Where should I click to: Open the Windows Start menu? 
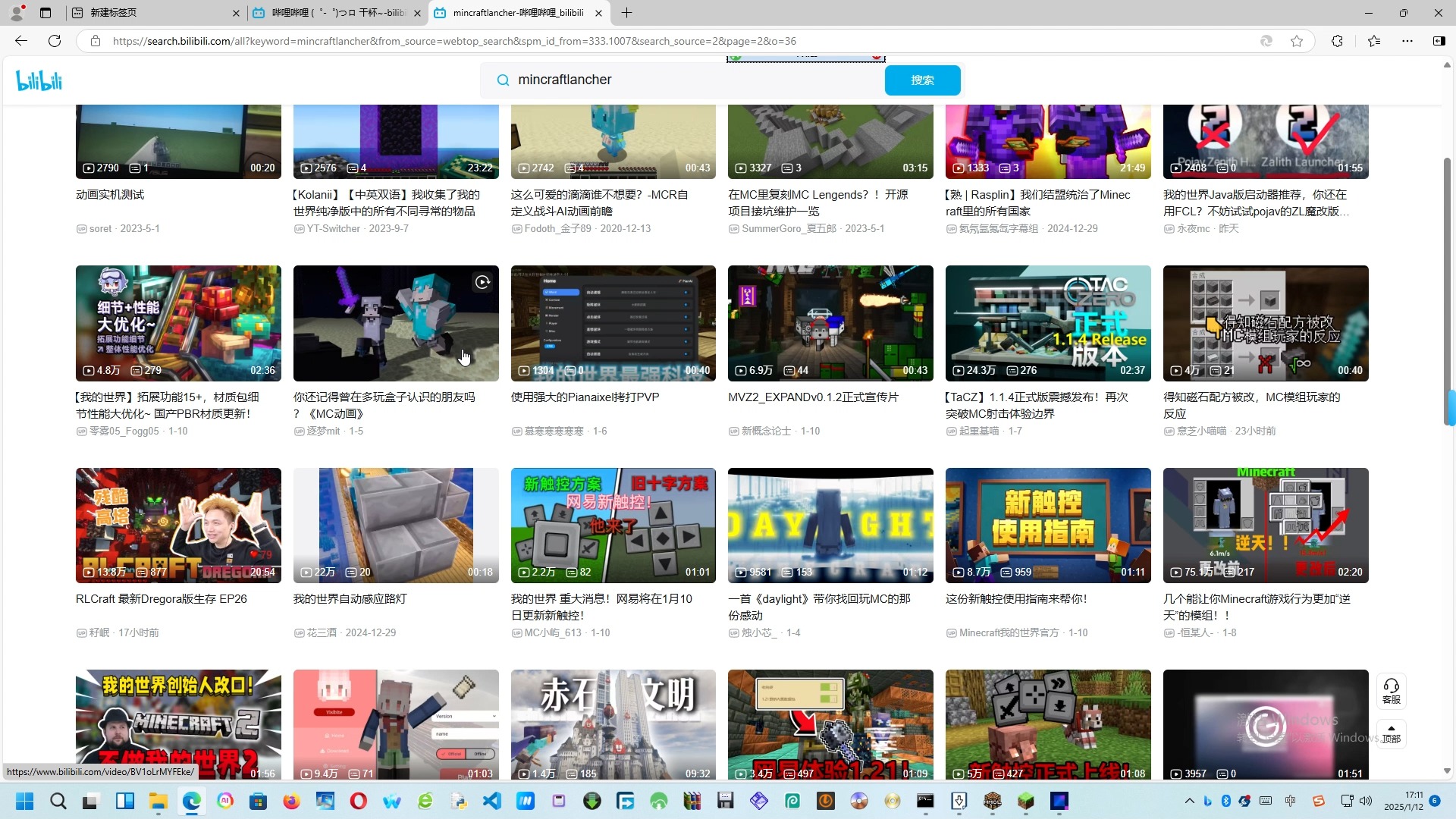coord(24,801)
